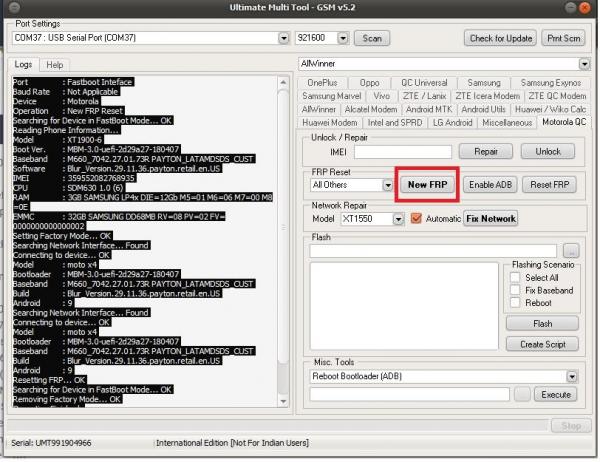600x462 pixels.
Task: Open the Miscellaneous tab
Action: pyautogui.click(x=507, y=123)
